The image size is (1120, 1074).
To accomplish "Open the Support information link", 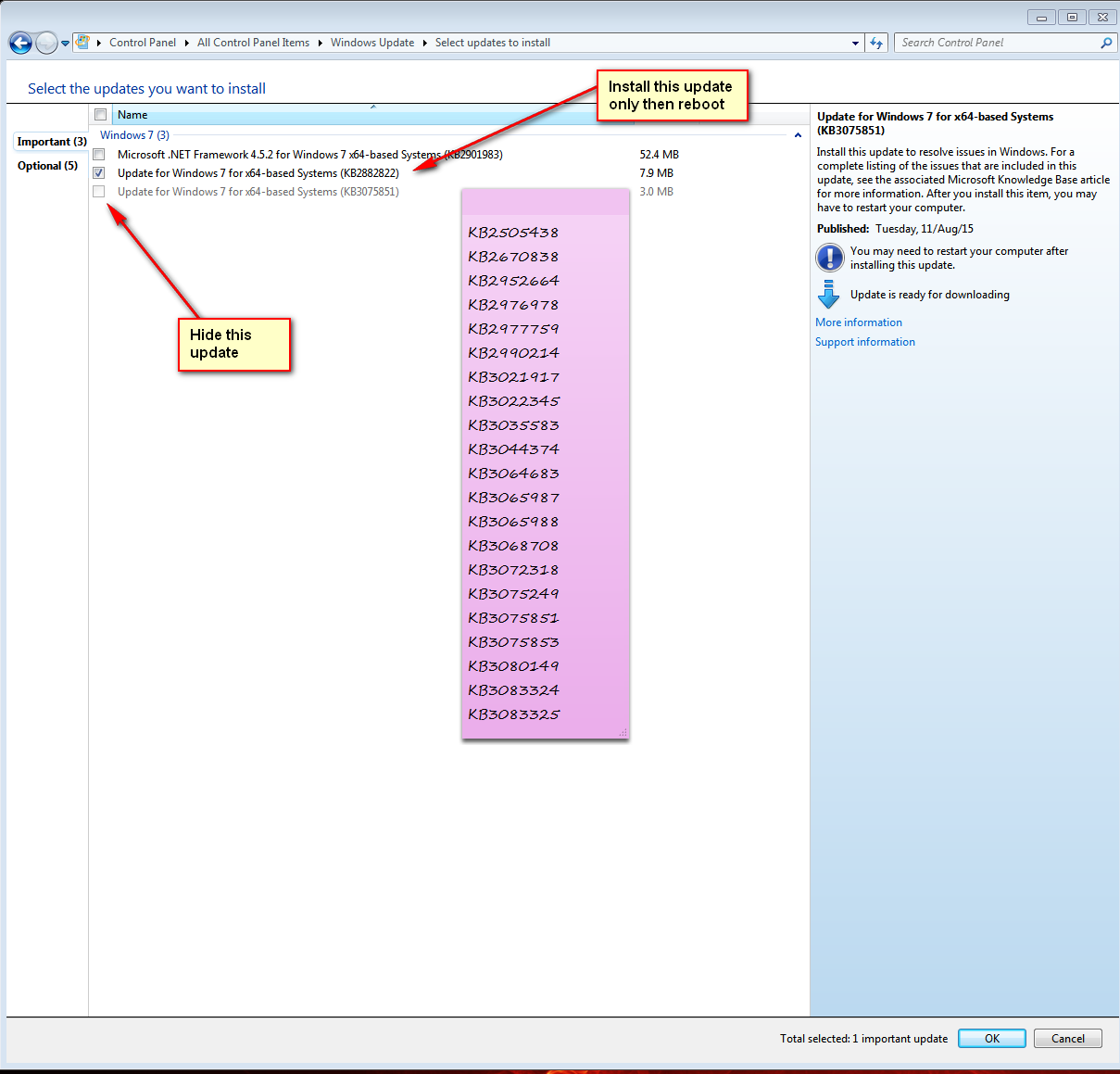I will coord(865,342).
